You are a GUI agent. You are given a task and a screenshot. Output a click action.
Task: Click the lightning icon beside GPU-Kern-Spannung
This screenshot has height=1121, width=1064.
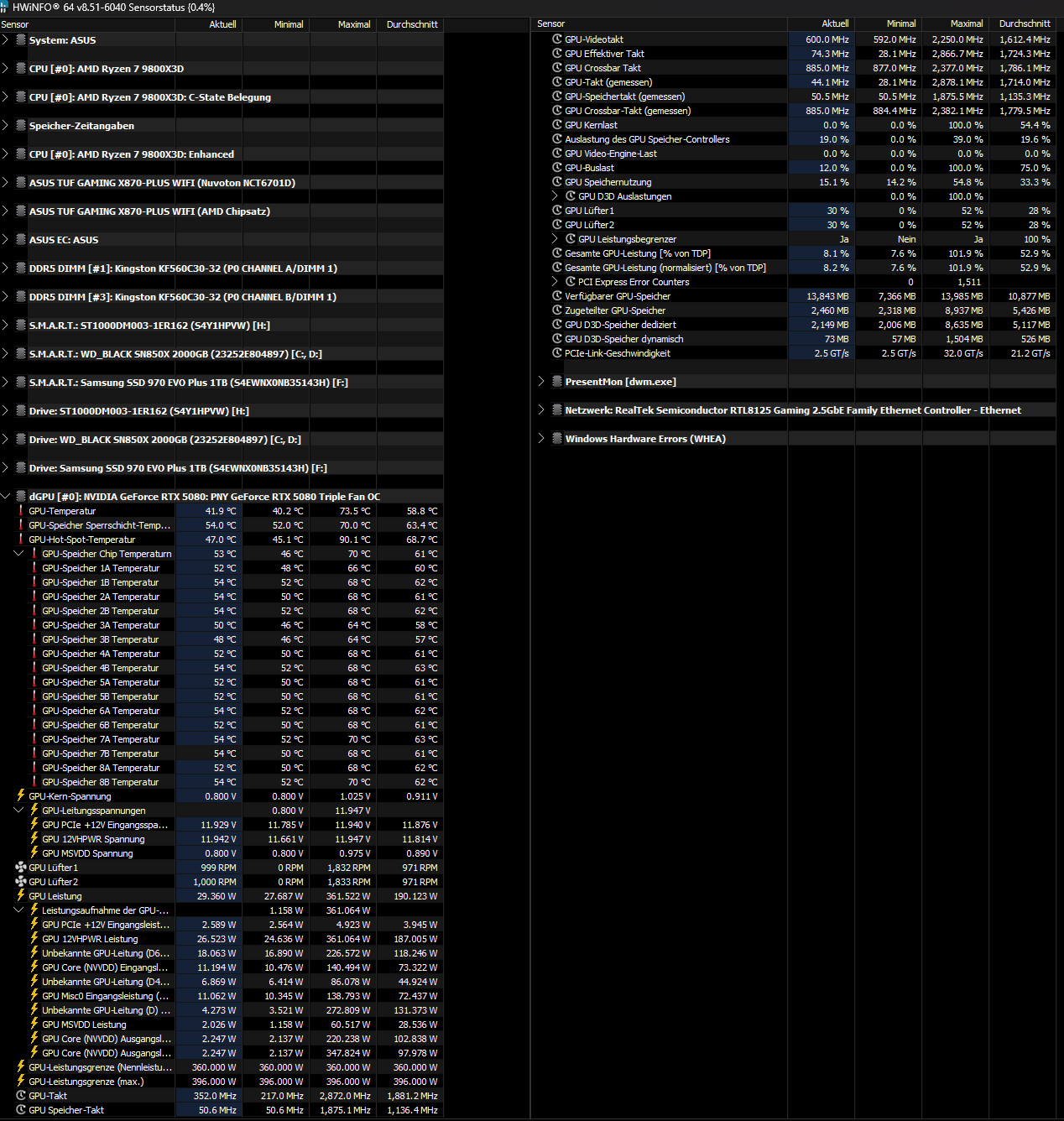click(x=21, y=796)
